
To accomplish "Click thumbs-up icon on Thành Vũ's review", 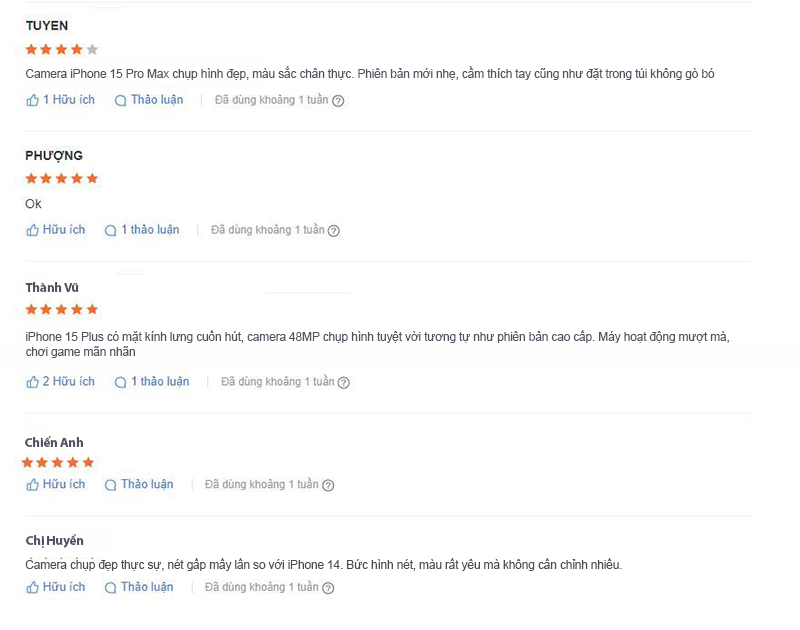I will (32, 382).
